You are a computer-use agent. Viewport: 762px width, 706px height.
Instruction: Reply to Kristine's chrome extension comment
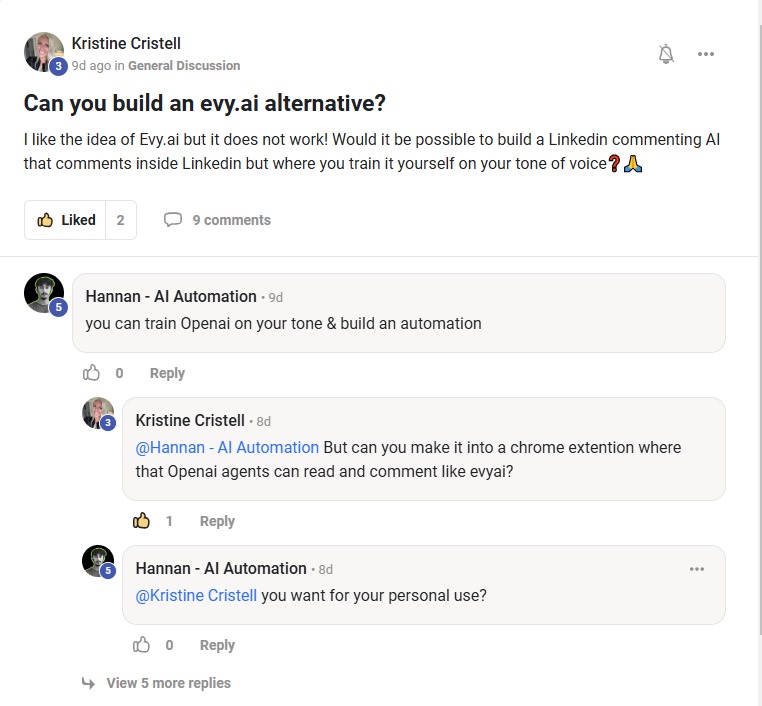(x=217, y=521)
